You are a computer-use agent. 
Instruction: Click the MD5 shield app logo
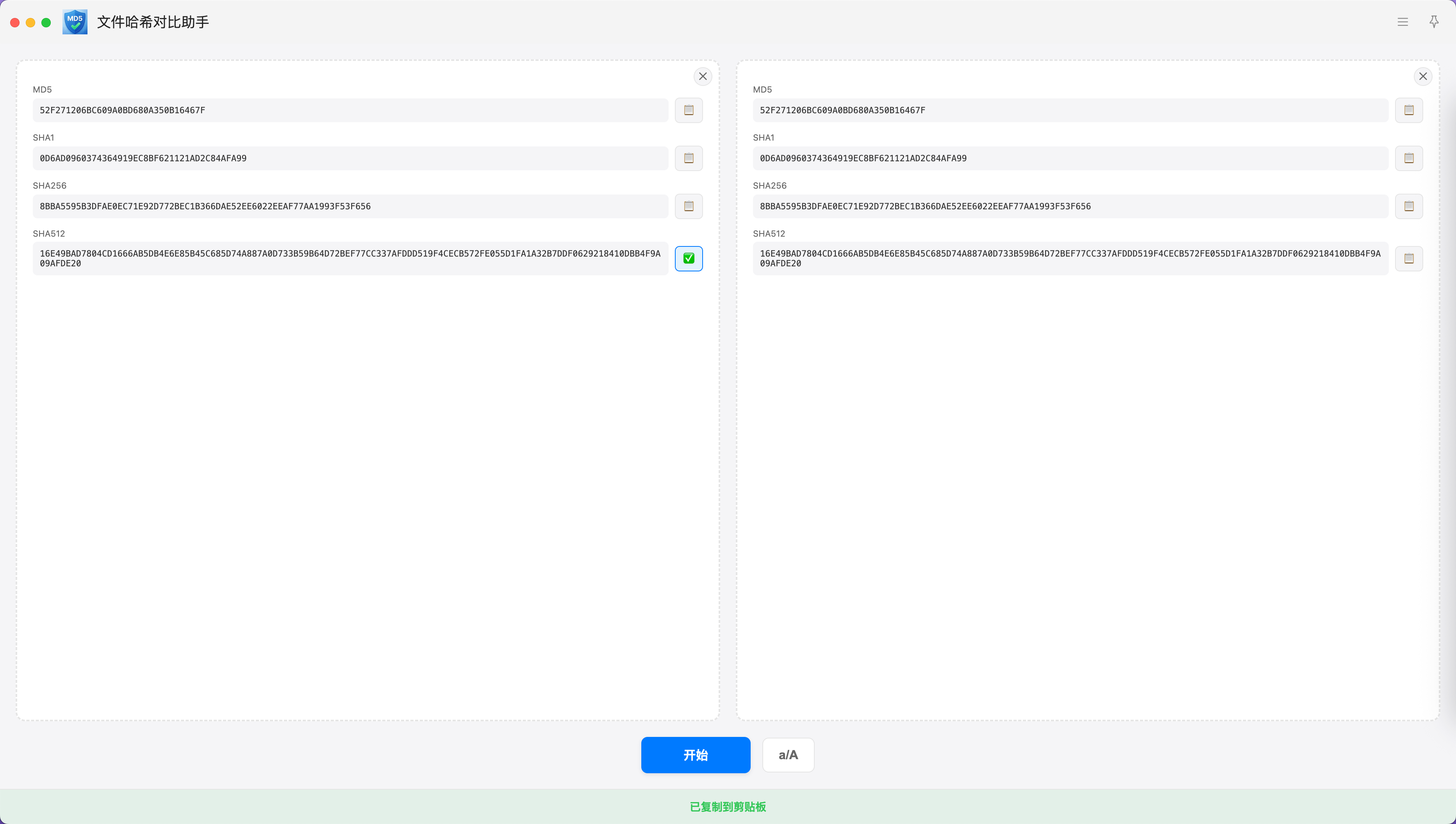75,22
